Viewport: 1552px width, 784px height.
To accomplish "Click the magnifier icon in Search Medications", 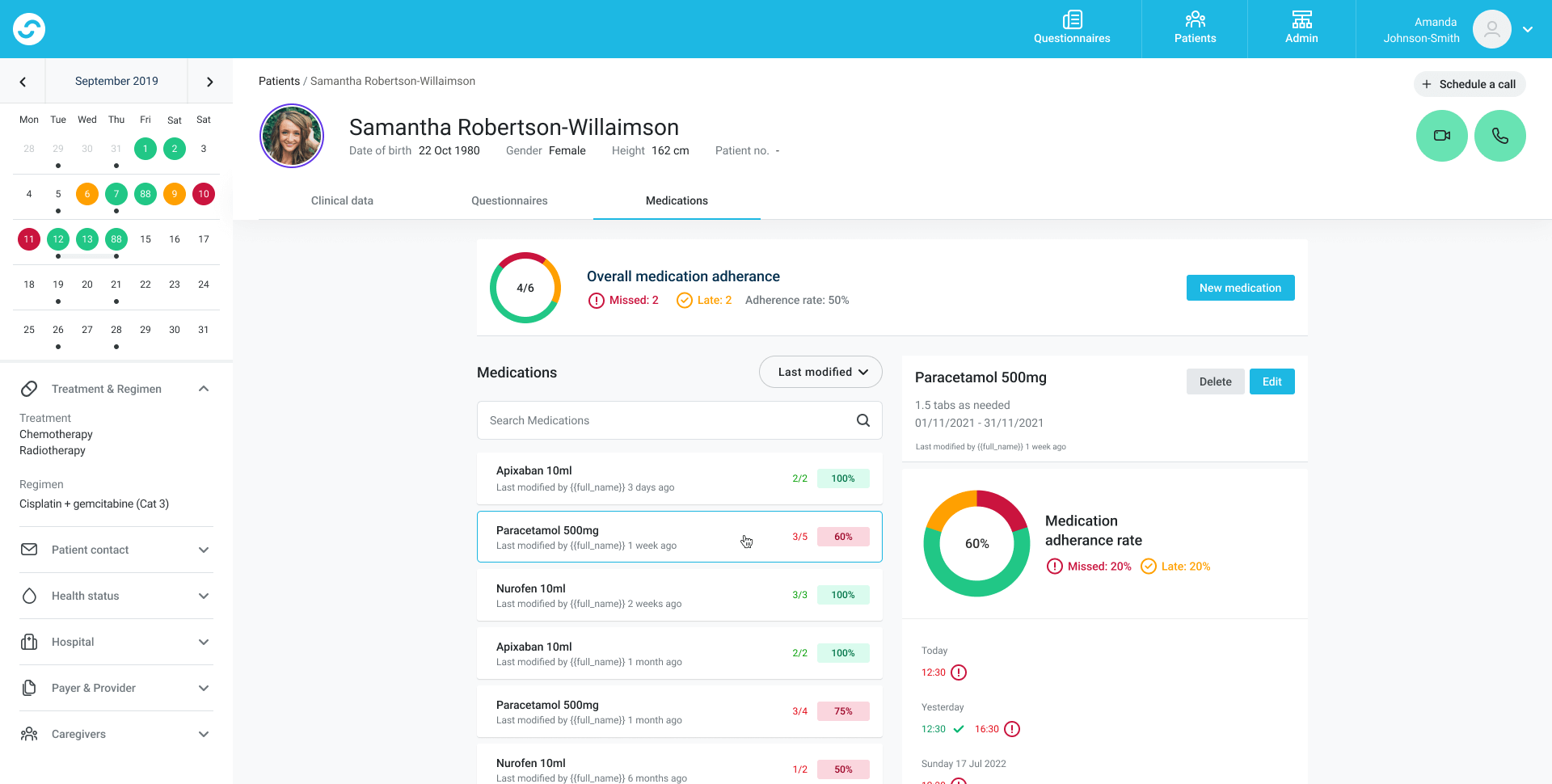I will 862,420.
